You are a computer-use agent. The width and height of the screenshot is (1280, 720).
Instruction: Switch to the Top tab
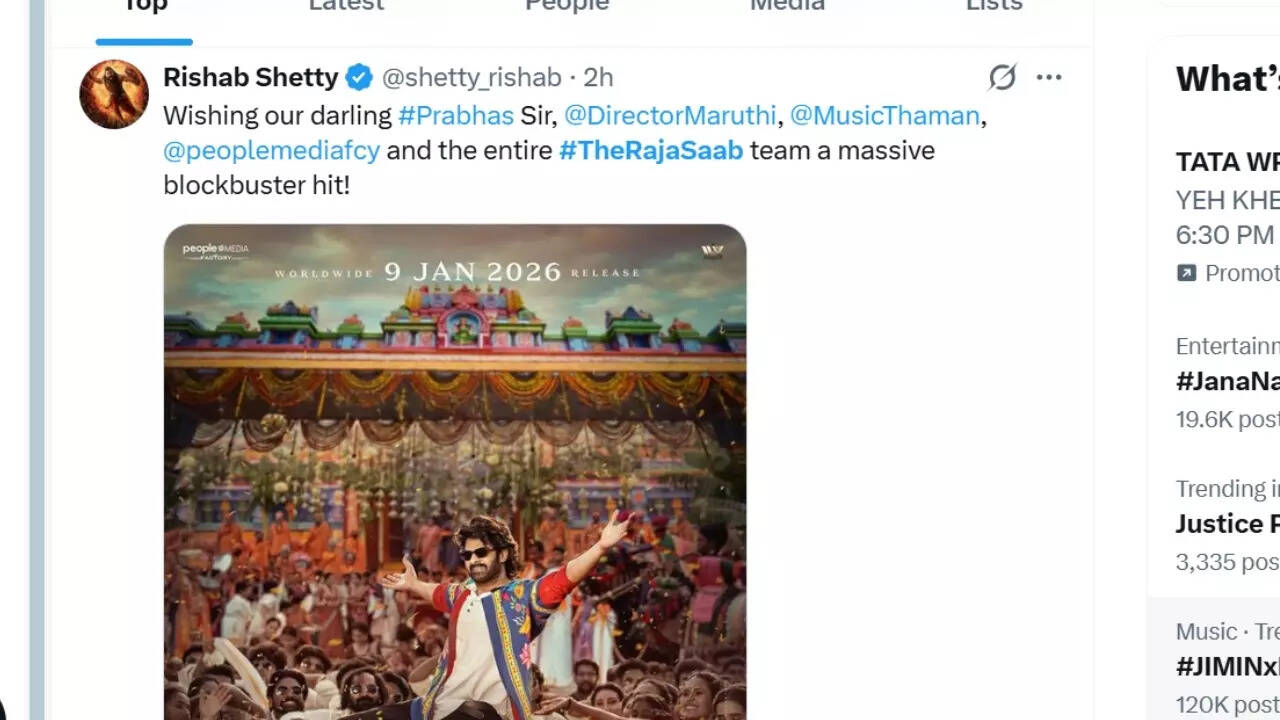click(x=144, y=6)
